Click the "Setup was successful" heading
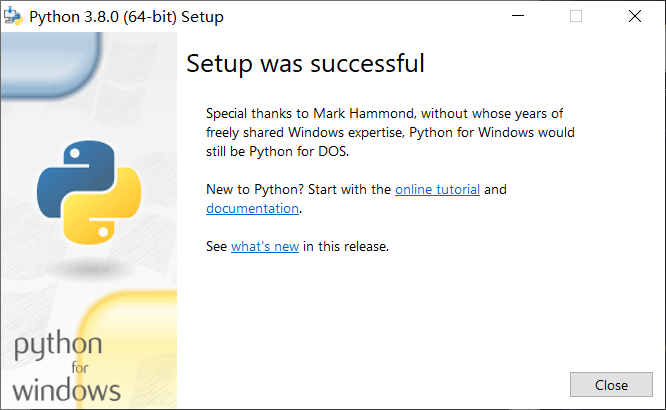666x410 pixels. [x=305, y=64]
